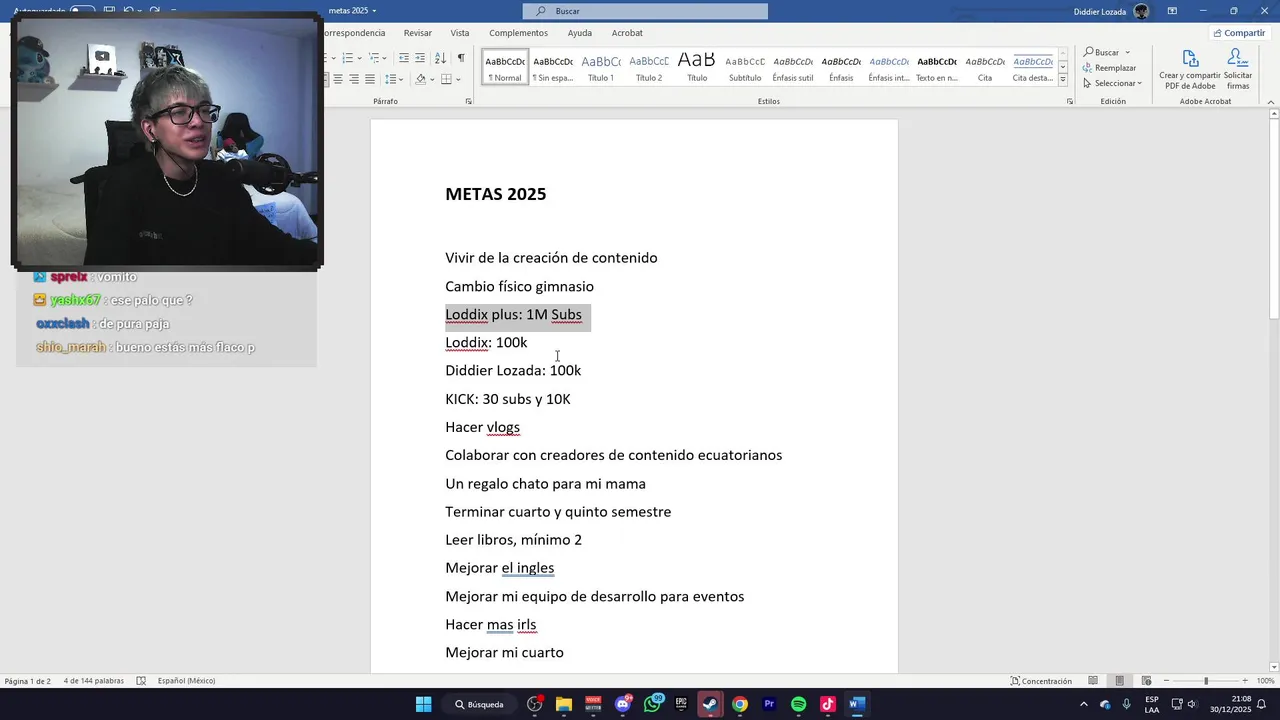
Task: Click the line 'Leer libros, mínimo 2'
Action: 513,540
